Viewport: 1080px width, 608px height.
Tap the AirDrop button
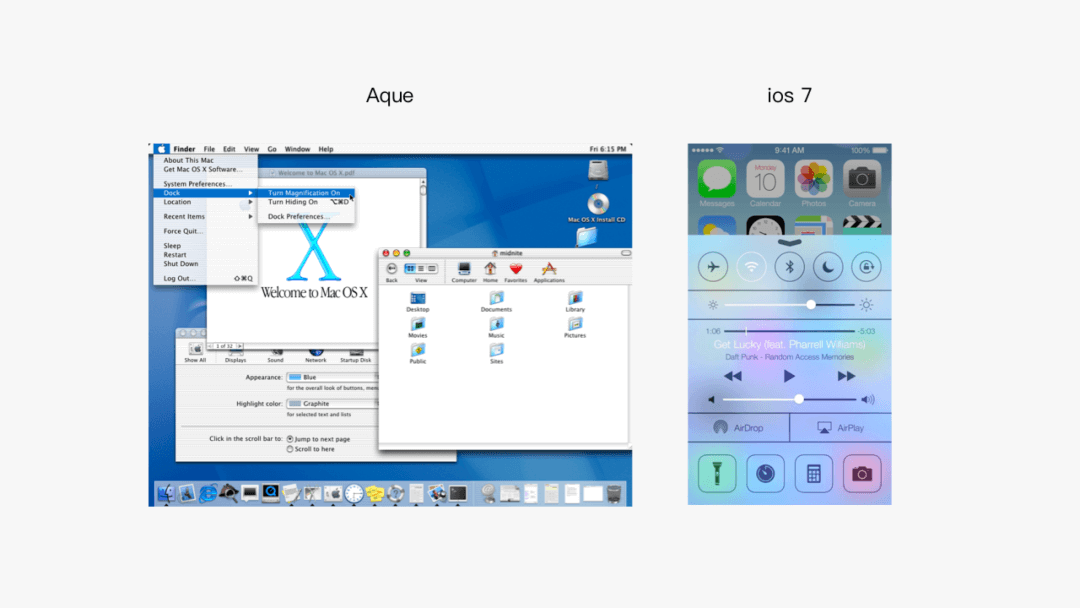tap(738, 428)
